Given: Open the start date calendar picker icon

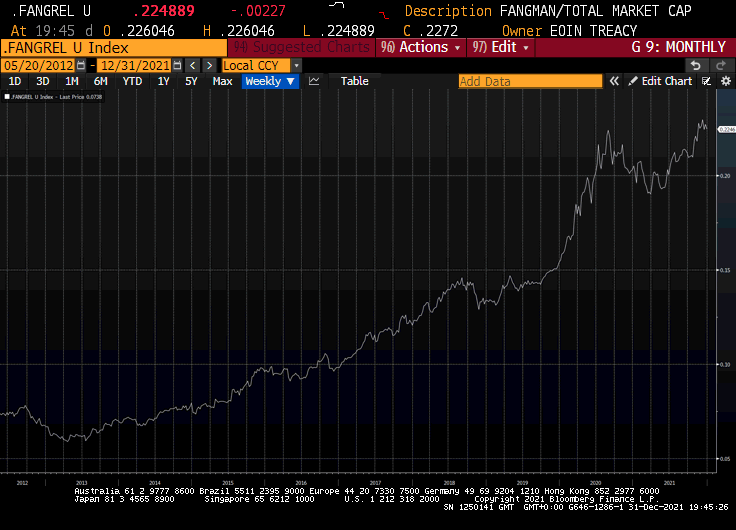Looking at the screenshot, I should (81, 65).
